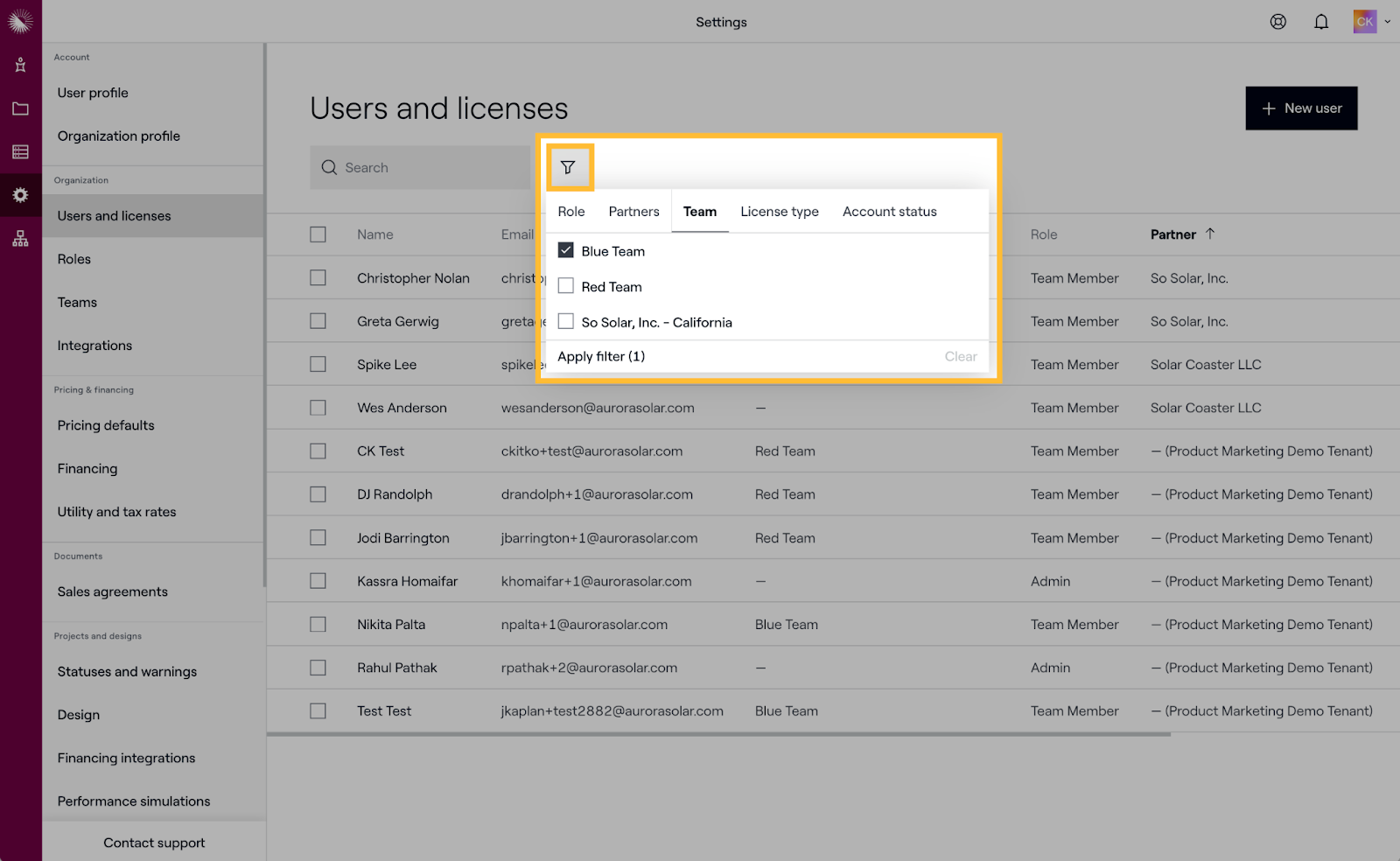Image resolution: width=1400 pixels, height=861 pixels.
Task: Click the database table icon in left rail
Action: [20, 152]
